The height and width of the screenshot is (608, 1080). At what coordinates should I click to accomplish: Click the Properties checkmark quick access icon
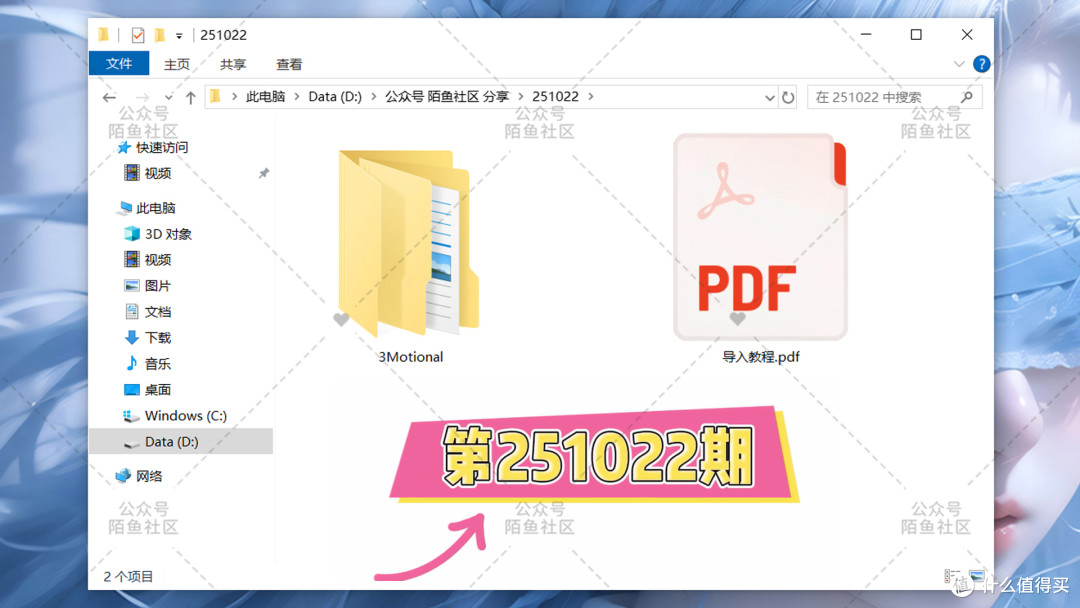point(138,35)
